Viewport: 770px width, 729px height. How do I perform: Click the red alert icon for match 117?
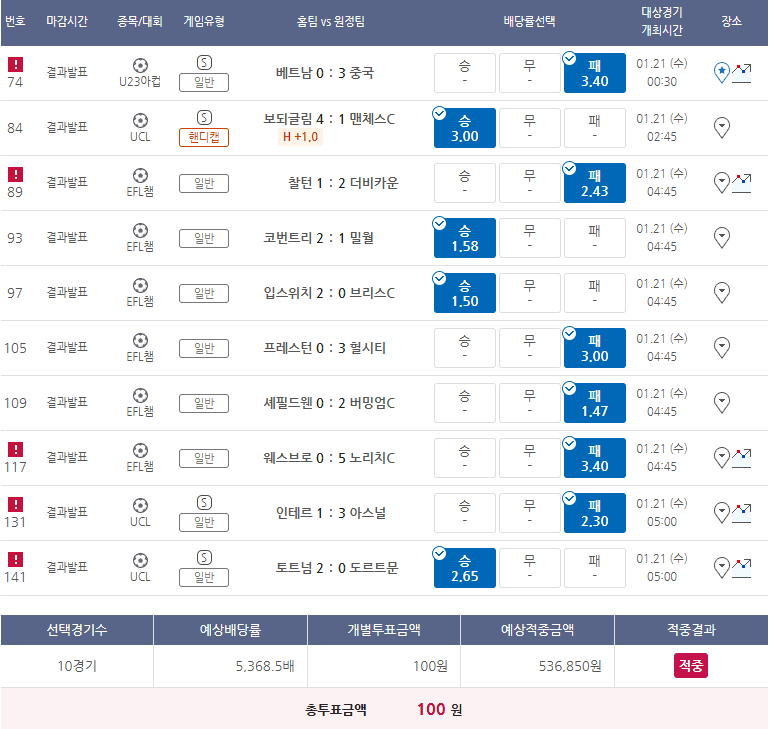15,449
